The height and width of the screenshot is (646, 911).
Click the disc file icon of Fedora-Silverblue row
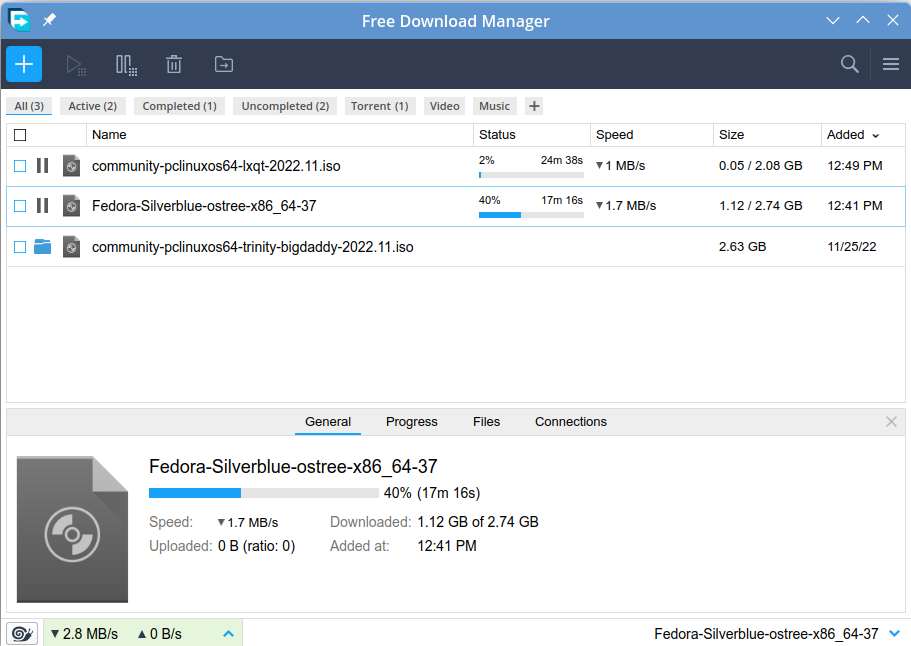tap(71, 206)
